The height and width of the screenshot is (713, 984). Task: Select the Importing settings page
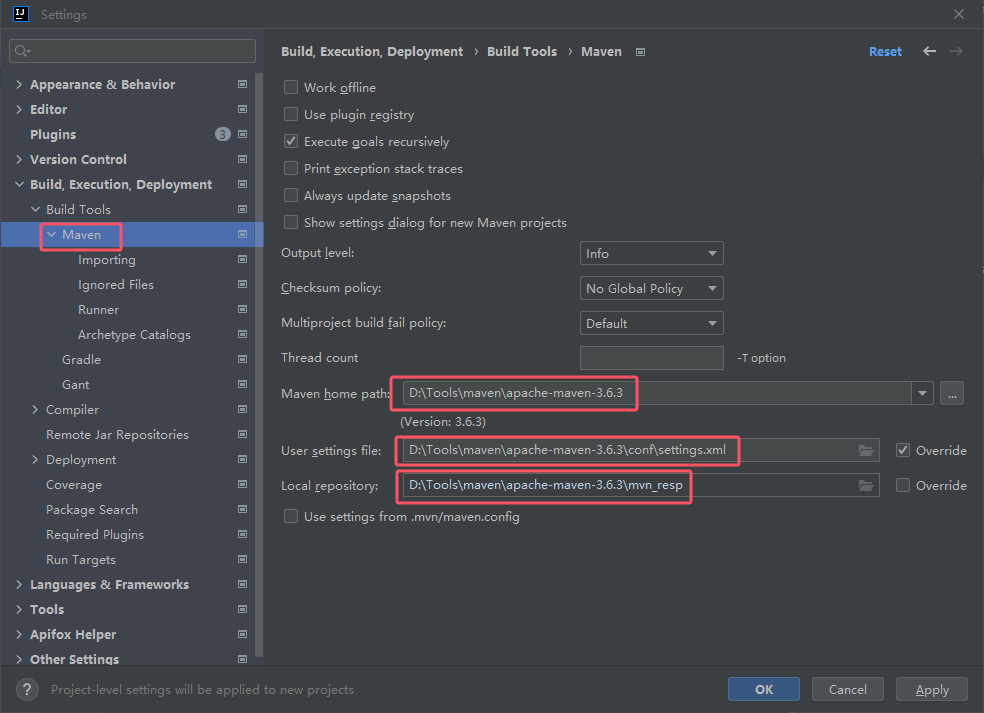pyautogui.click(x=106, y=259)
